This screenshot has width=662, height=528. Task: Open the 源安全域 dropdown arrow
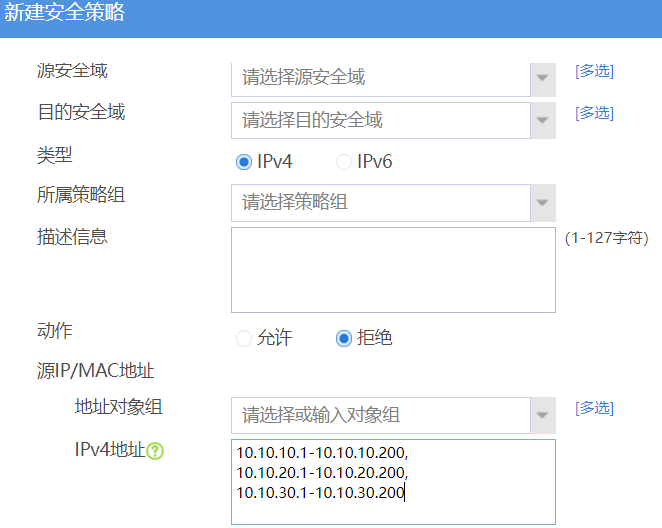543,77
